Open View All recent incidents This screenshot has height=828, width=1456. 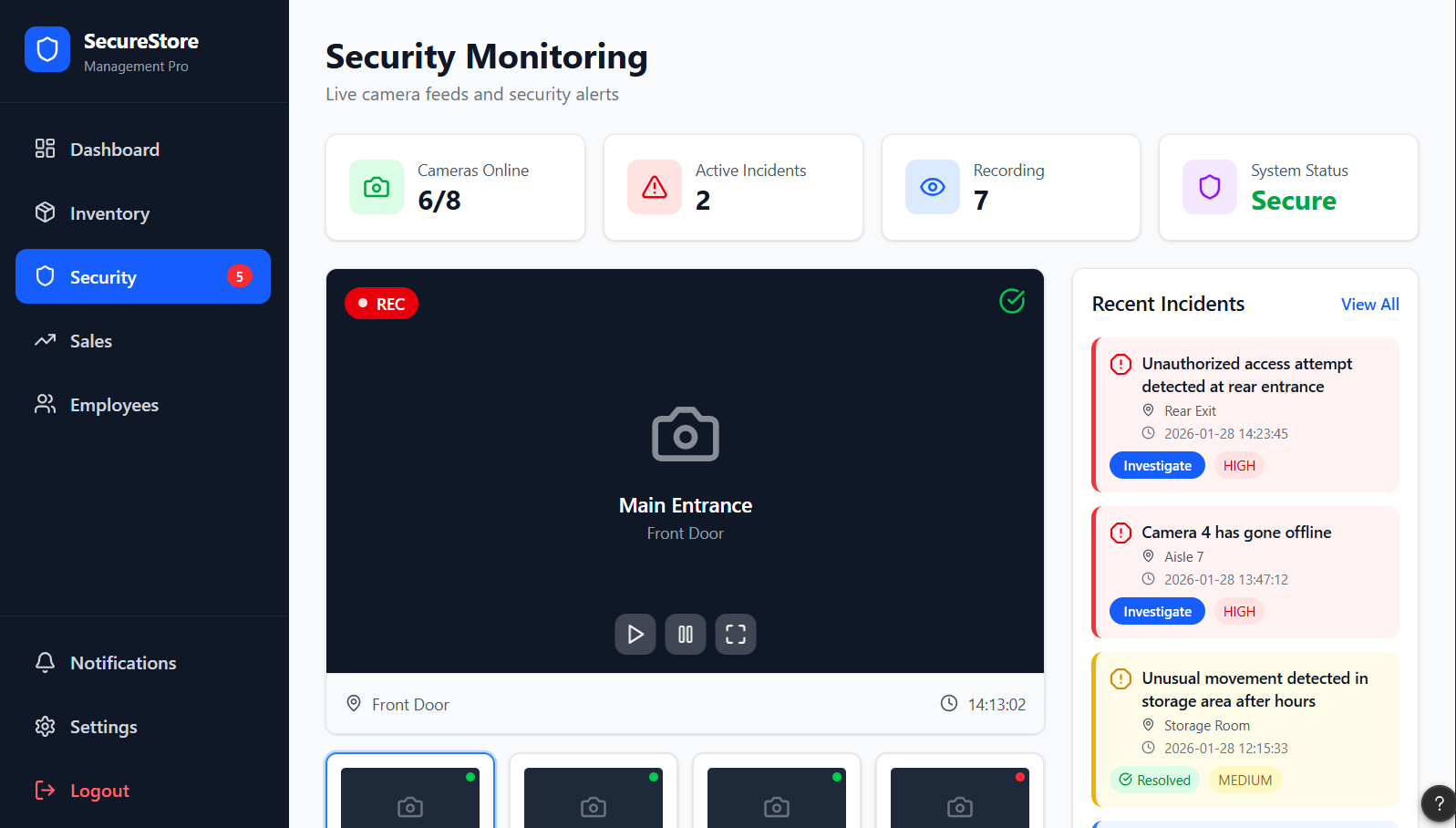(x=1369, y=305)
